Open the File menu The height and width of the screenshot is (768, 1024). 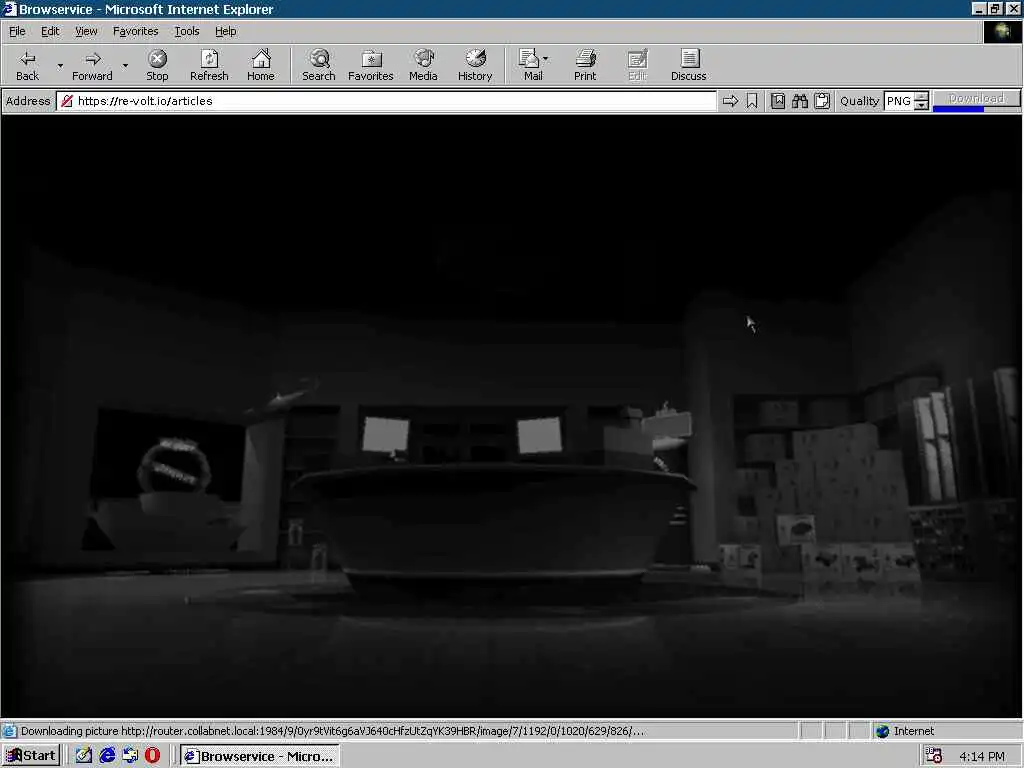[x=17, y=31]
